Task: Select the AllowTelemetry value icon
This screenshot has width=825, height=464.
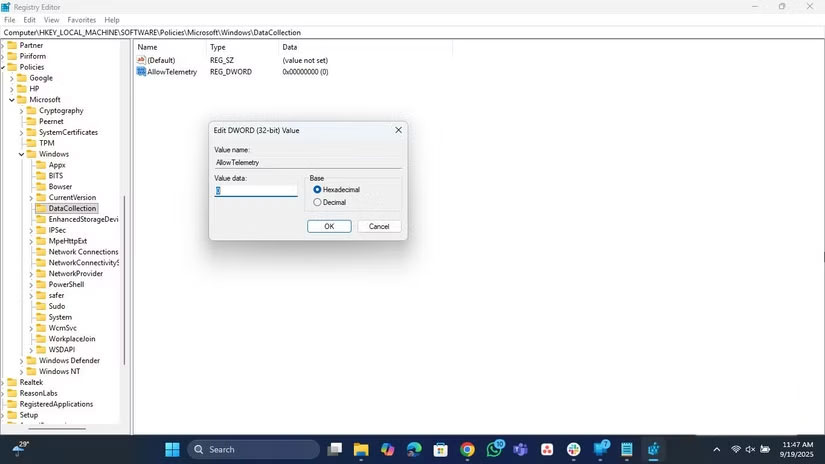Action: [x=141, y=72]
